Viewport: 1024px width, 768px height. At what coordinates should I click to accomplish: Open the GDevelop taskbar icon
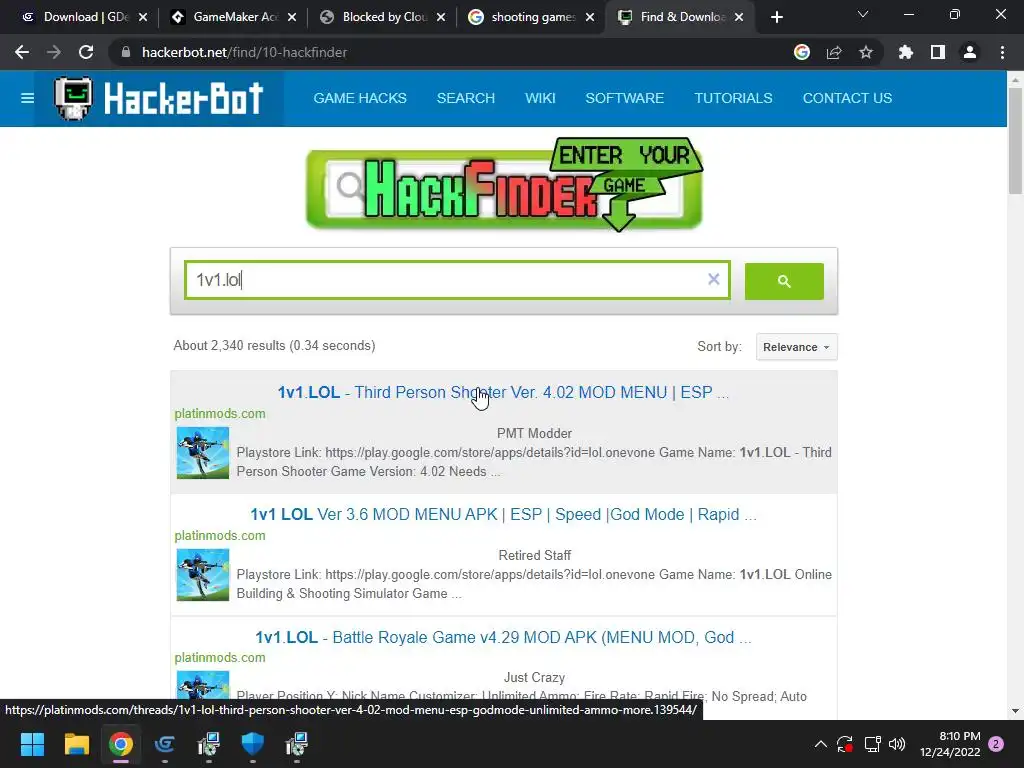point(165,744)
